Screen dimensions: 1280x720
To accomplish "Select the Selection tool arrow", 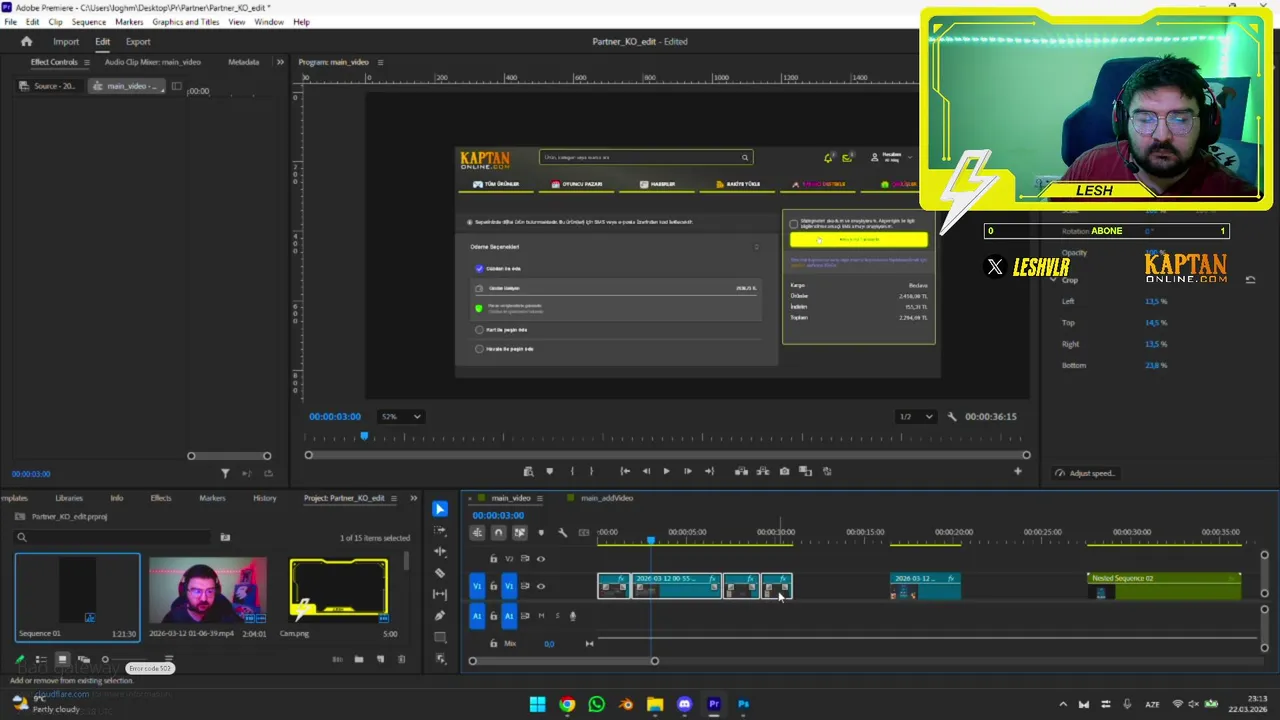I will [440, 509].
